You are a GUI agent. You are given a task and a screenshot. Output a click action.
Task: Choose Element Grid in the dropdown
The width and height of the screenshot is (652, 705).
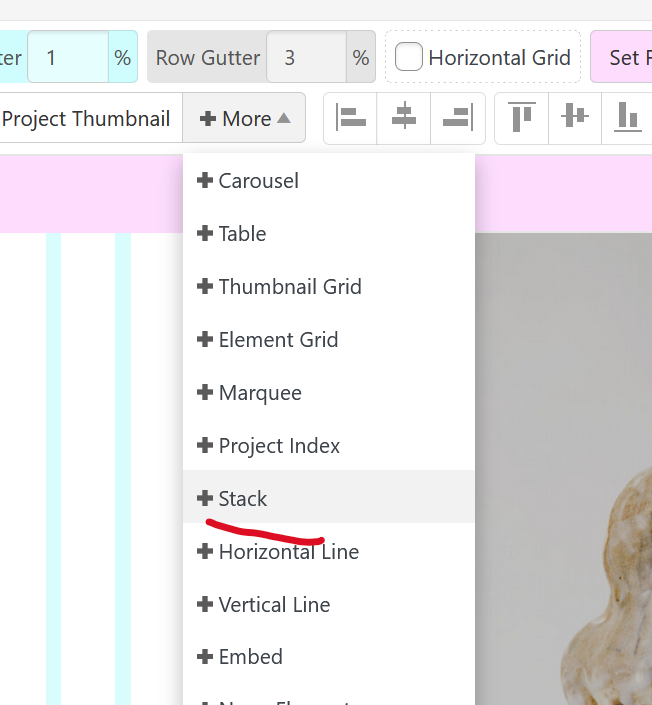click(278, 340)
